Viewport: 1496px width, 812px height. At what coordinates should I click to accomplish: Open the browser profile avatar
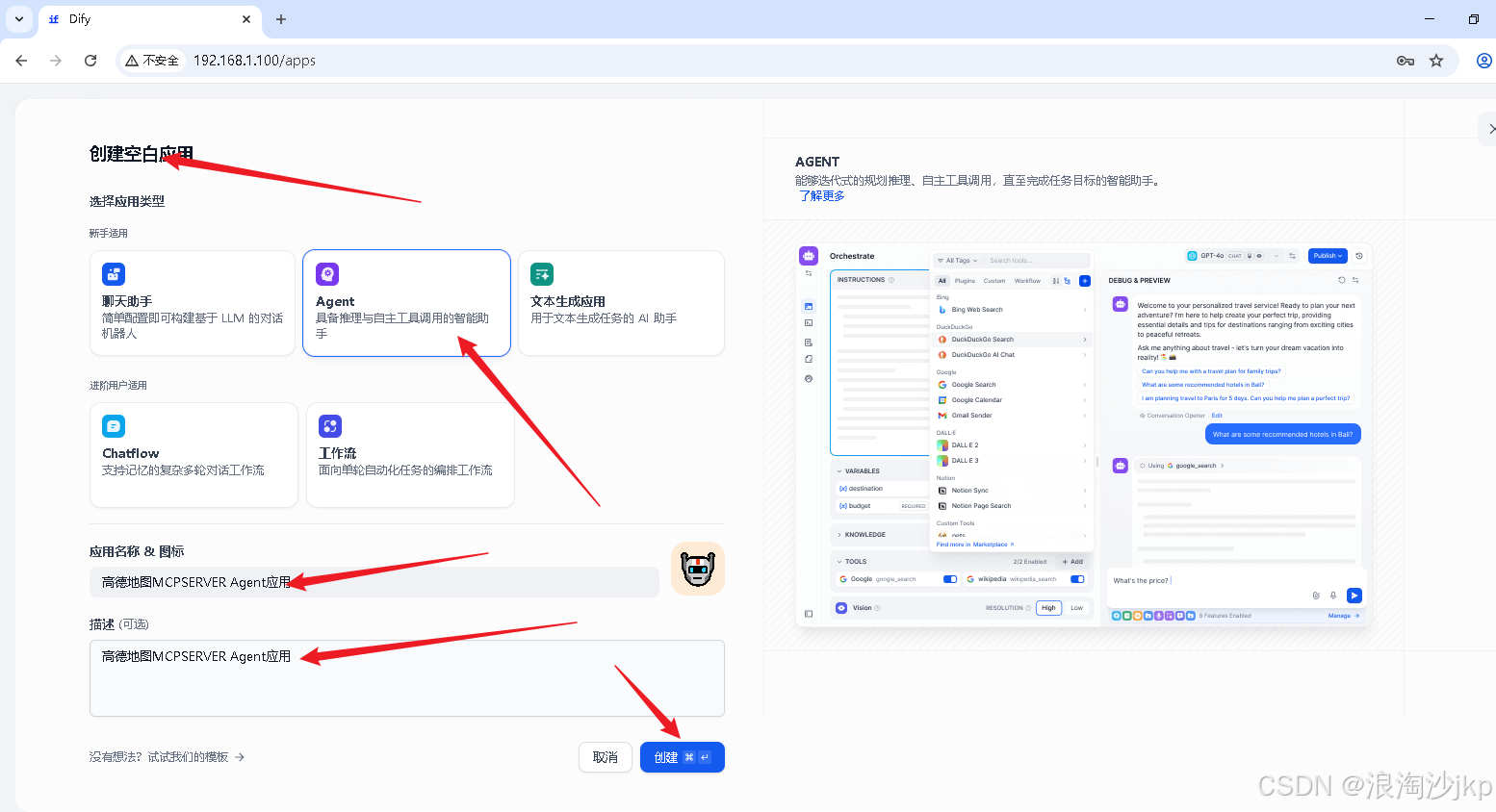(x=1484, y=61)
